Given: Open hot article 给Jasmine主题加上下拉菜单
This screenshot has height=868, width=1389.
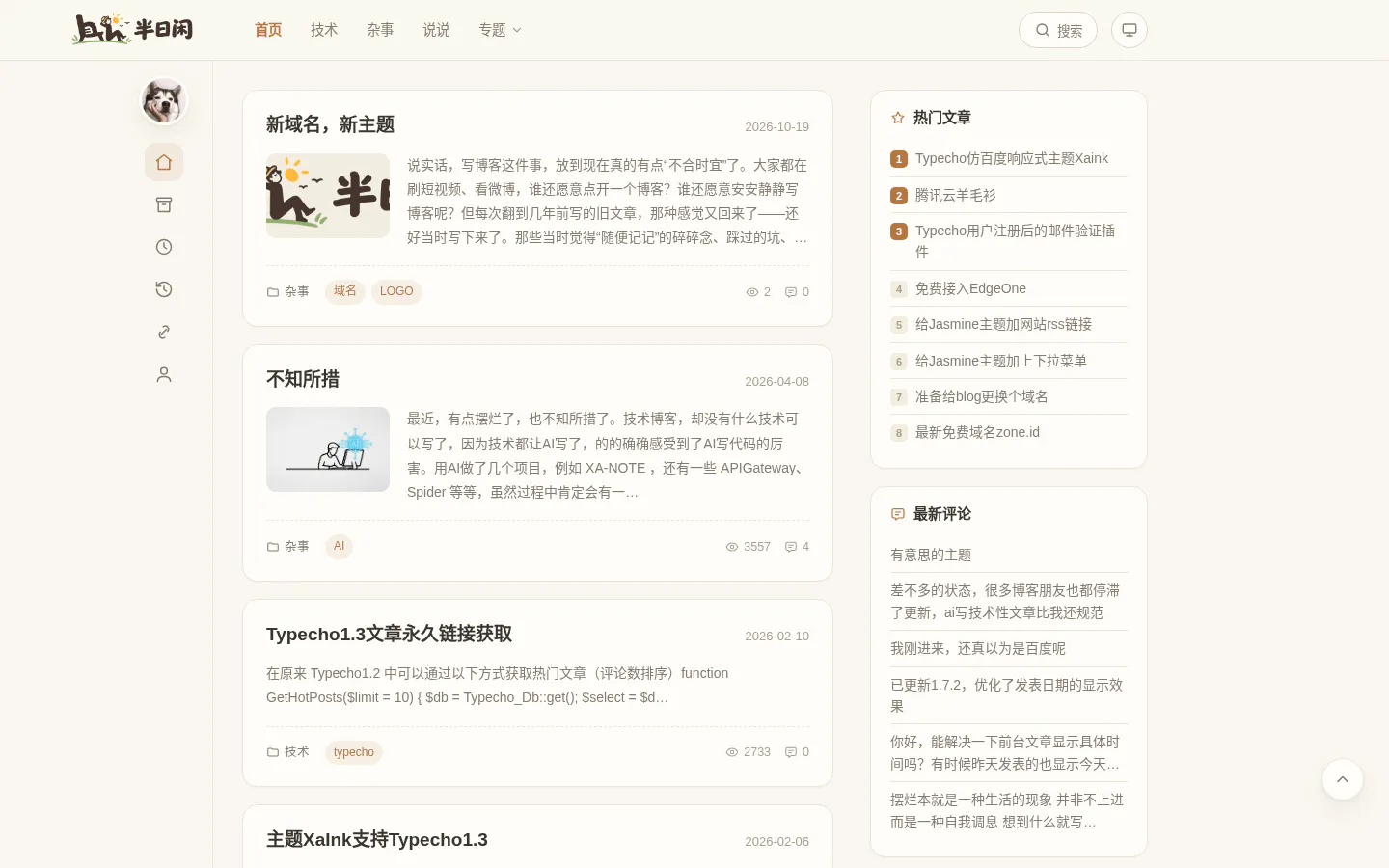Looking at the screenshot, I should click(x=1000, y=361).
